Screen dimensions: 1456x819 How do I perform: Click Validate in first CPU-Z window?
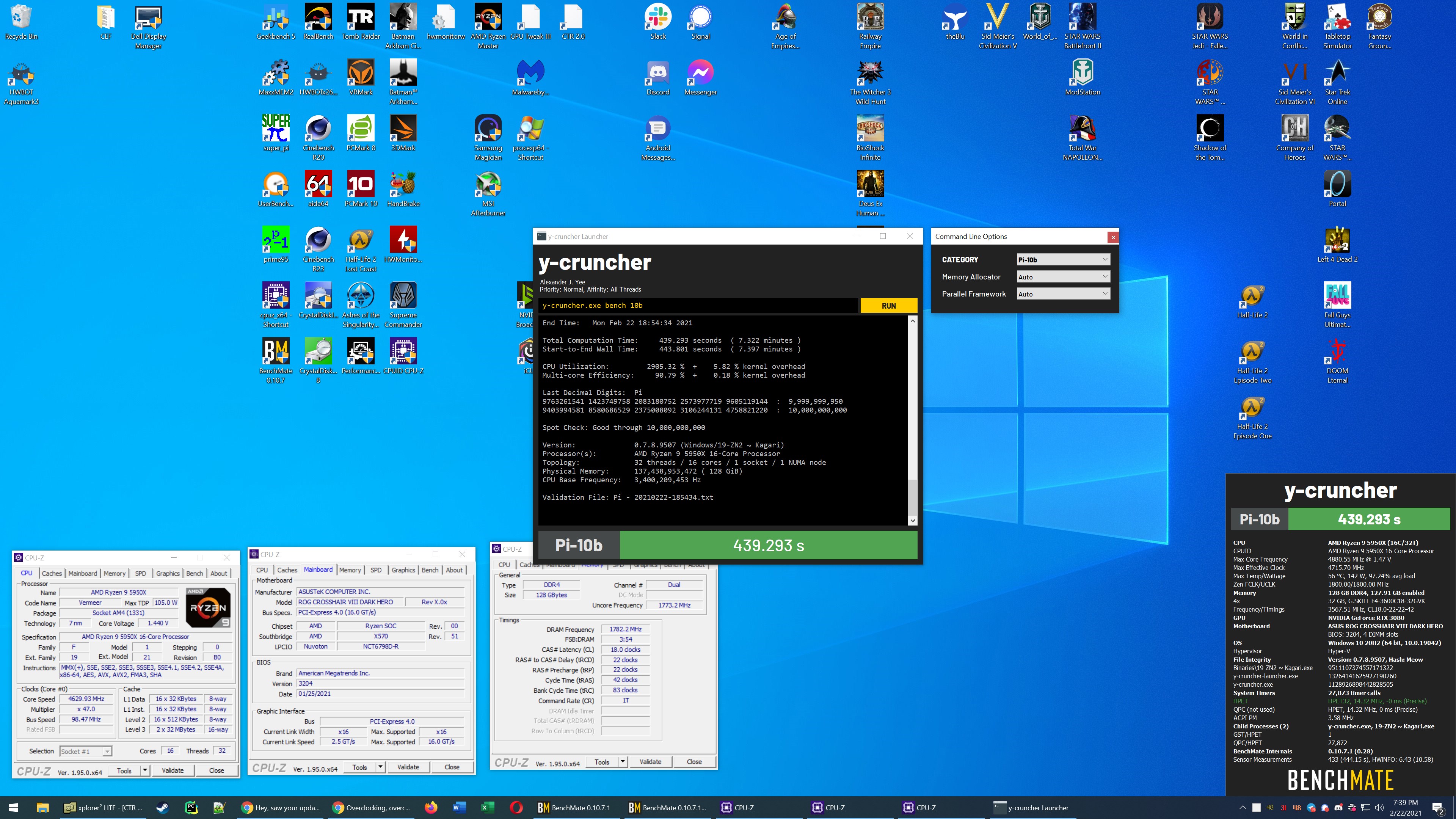click(x=173, y=770)
